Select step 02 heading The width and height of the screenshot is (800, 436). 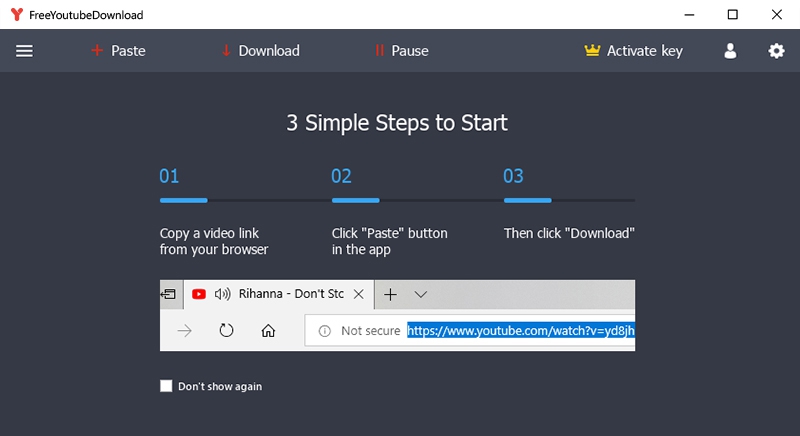tap(341, 176)
